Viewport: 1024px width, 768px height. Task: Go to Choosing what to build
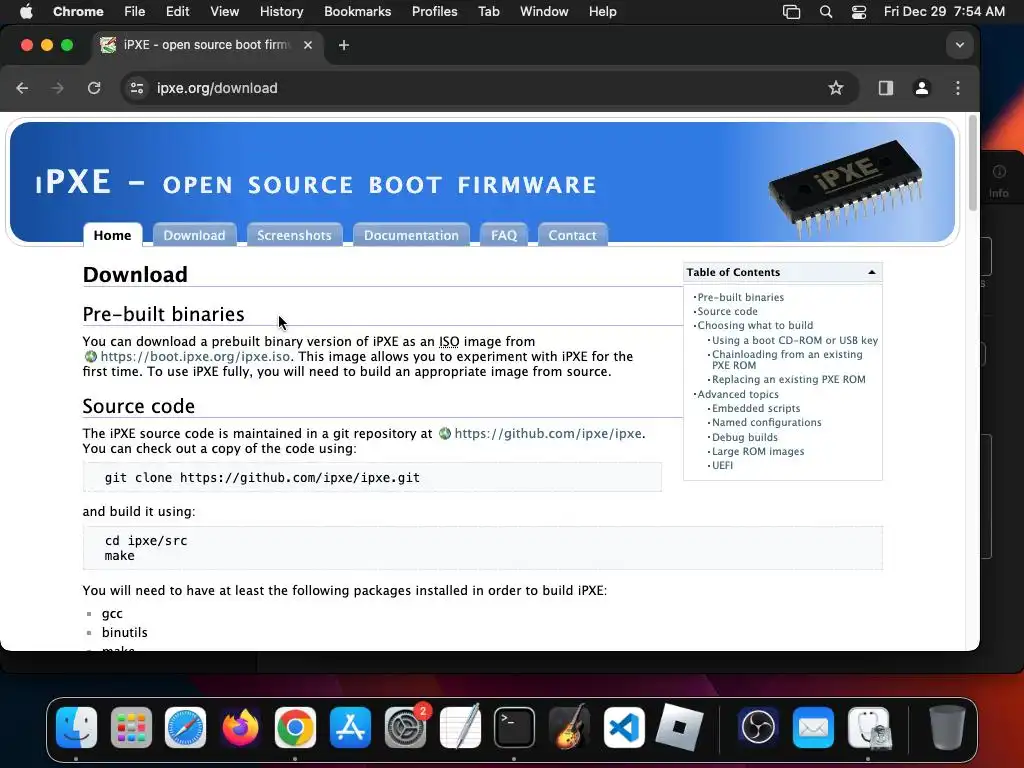tap(755, 325)
